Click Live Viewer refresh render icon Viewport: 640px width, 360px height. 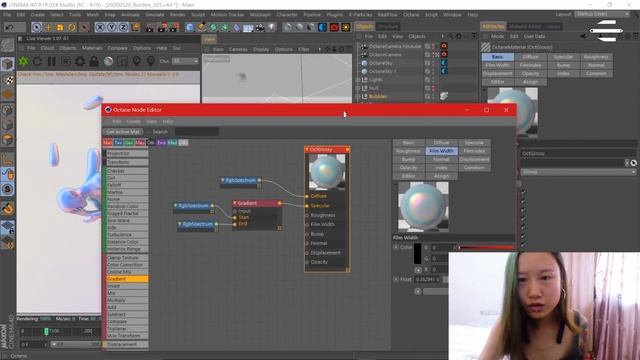pos(38,62)
